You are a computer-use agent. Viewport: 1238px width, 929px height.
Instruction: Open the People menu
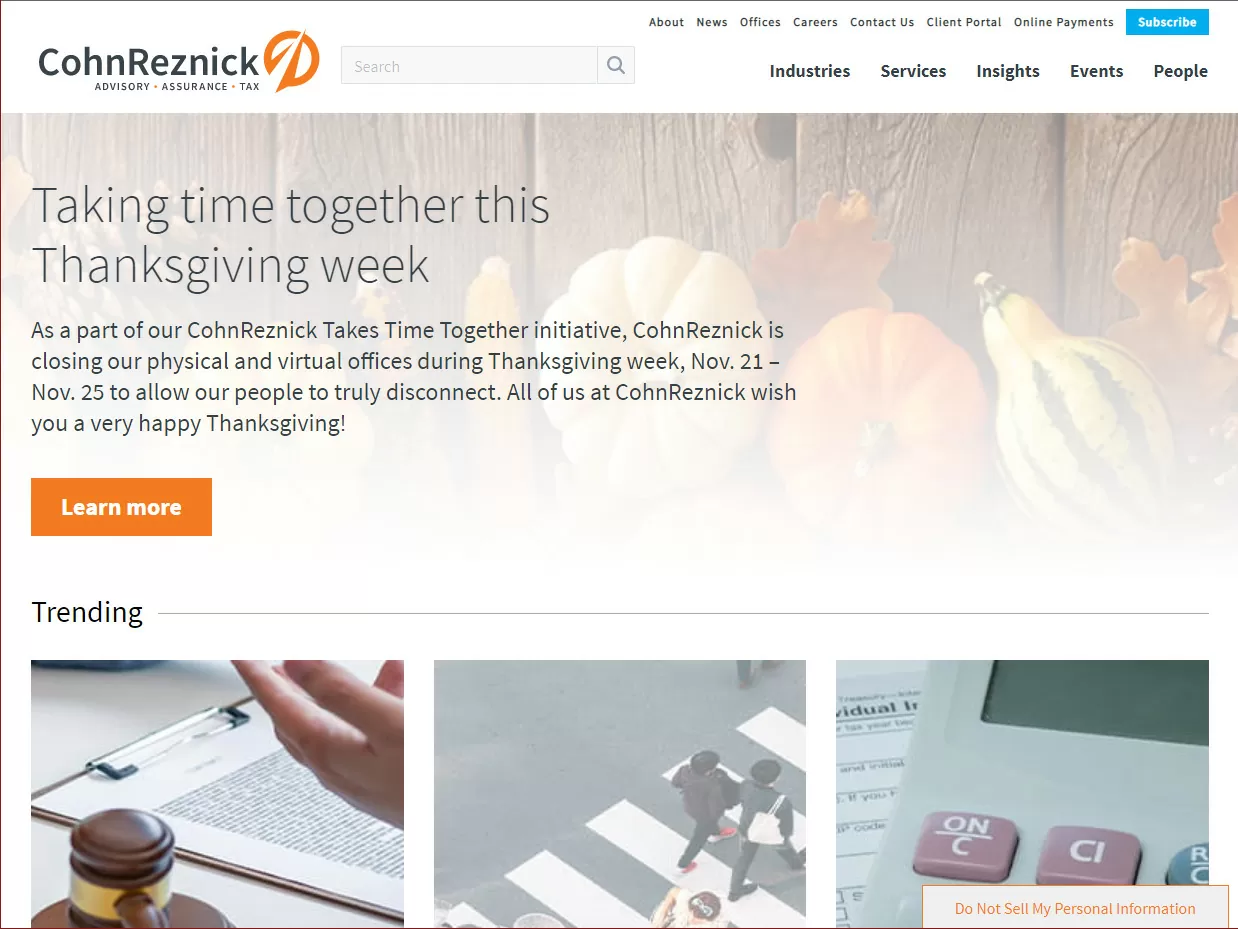click(1180, 71)
